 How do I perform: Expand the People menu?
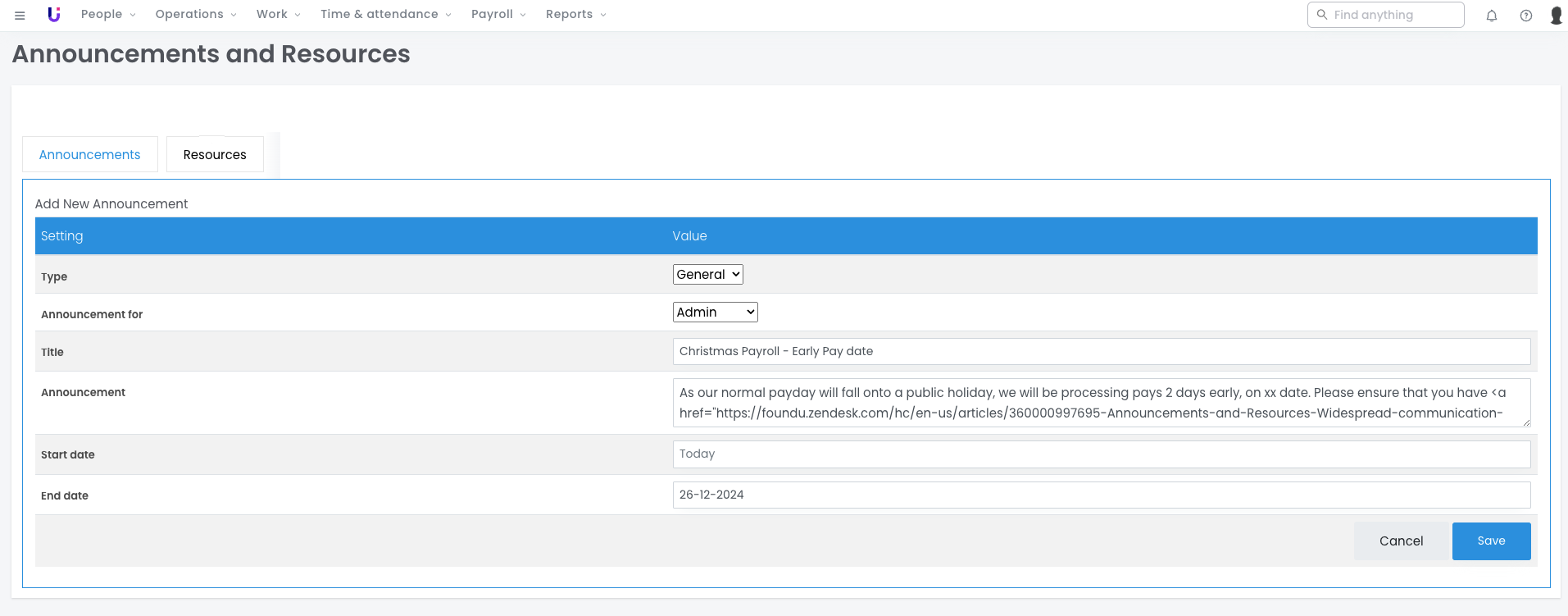(x=108, y=15)
